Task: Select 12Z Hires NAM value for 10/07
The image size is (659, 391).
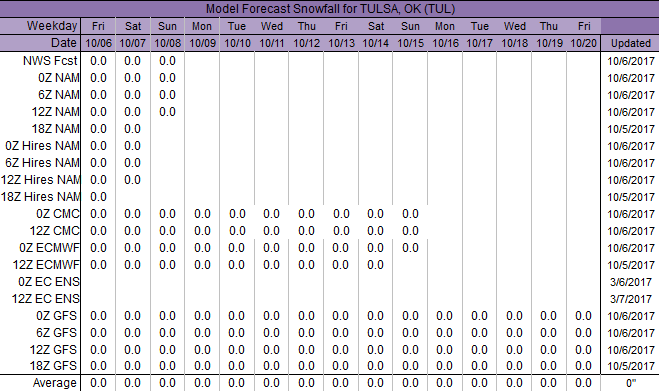Action: 132,180
